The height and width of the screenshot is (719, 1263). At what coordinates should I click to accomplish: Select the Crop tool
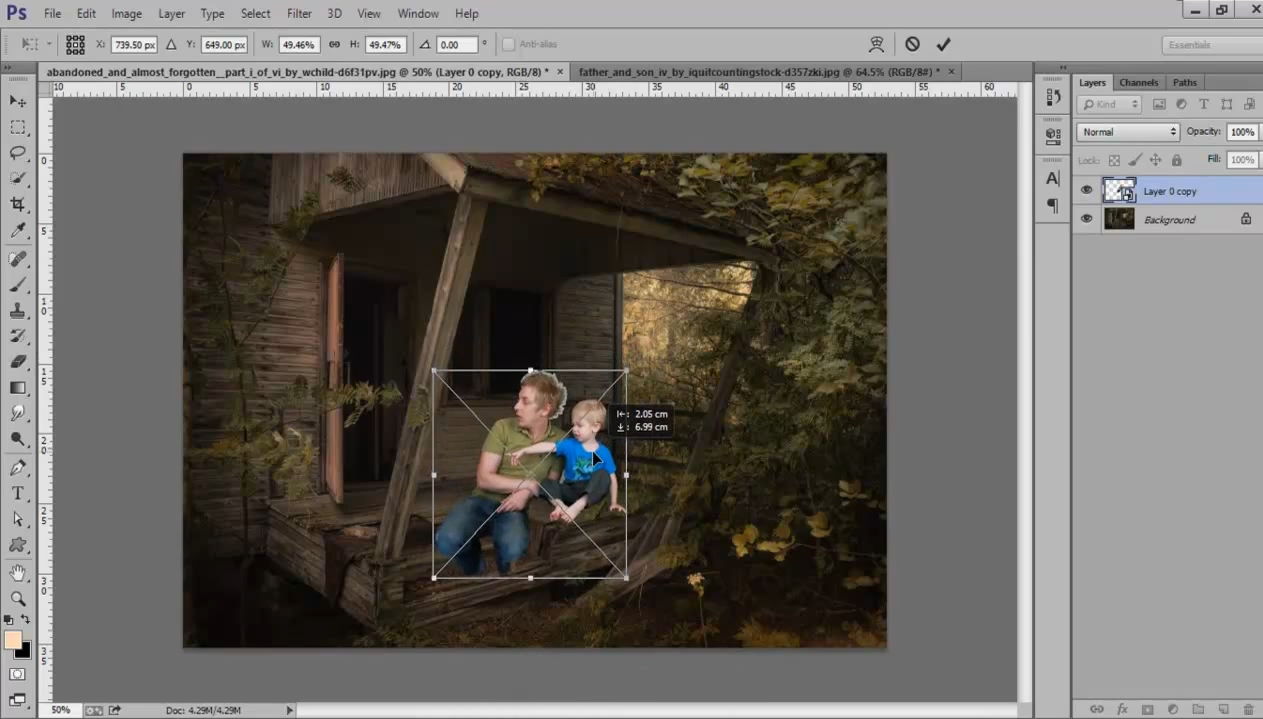click(x=18, y=204)
